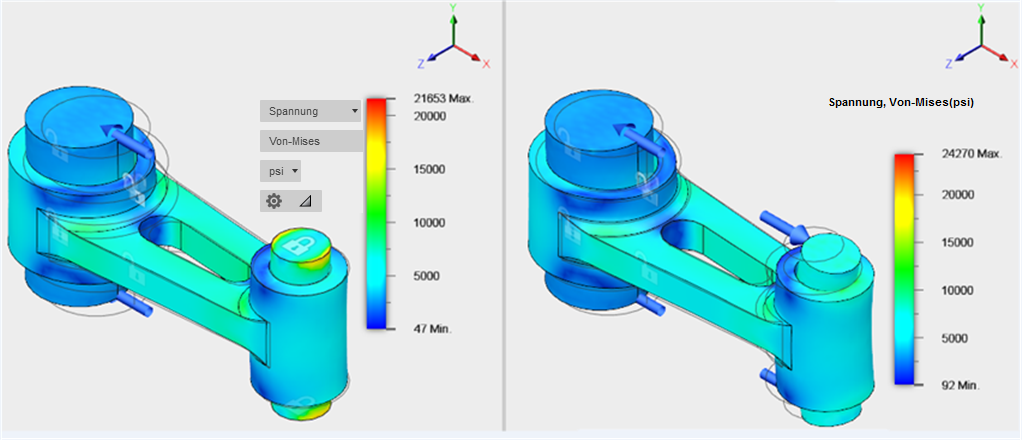Open the Spannung result type dropdown
1022x440 pixels.
click(x=310, y=111)
